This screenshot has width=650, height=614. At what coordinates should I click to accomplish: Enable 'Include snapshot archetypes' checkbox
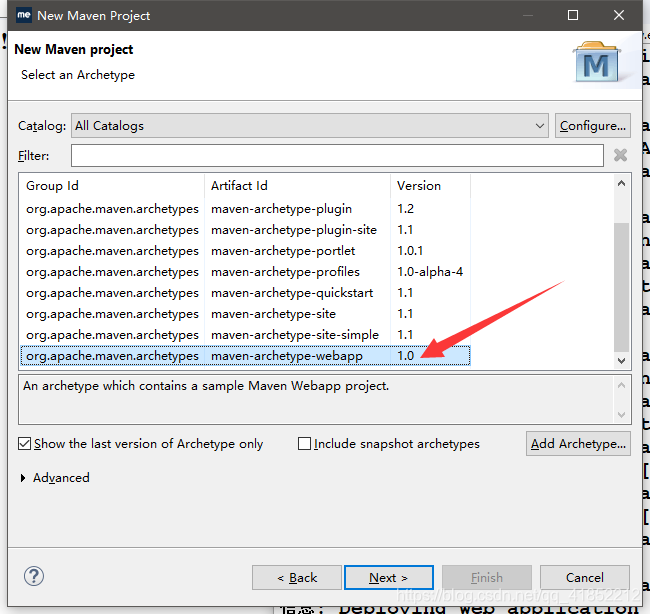pyautogui.click(x=389, y=444)
